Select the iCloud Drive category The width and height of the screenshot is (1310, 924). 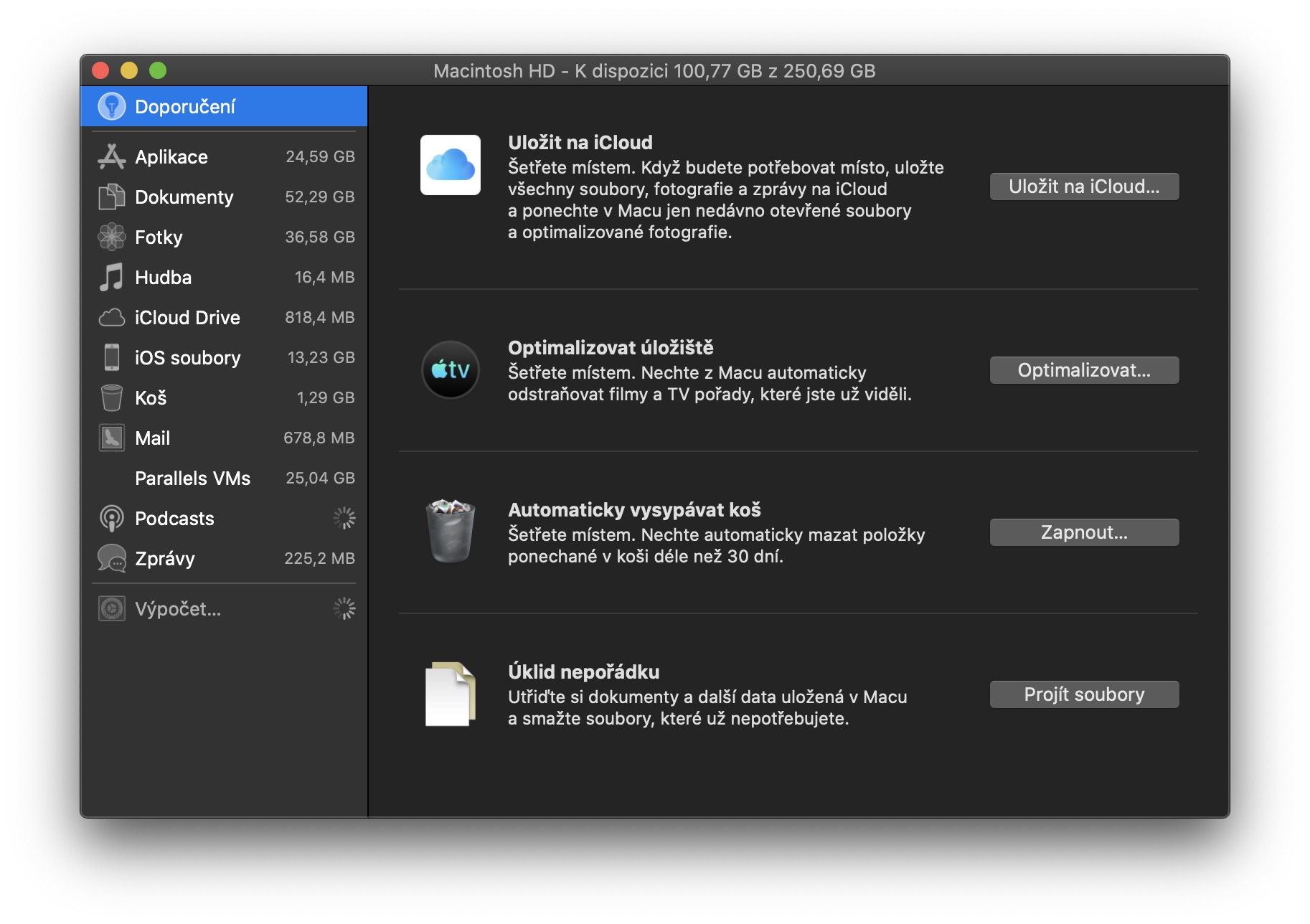click(224, 317)
